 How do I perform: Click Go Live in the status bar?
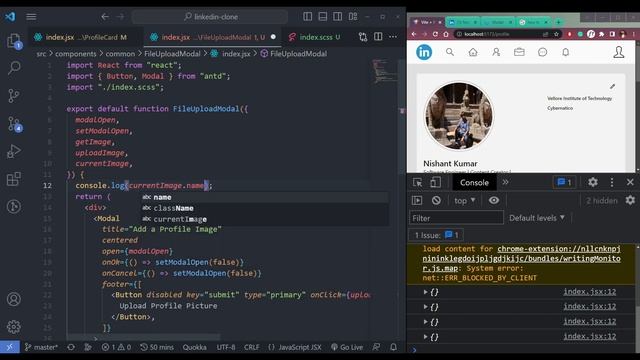(347, 347)
